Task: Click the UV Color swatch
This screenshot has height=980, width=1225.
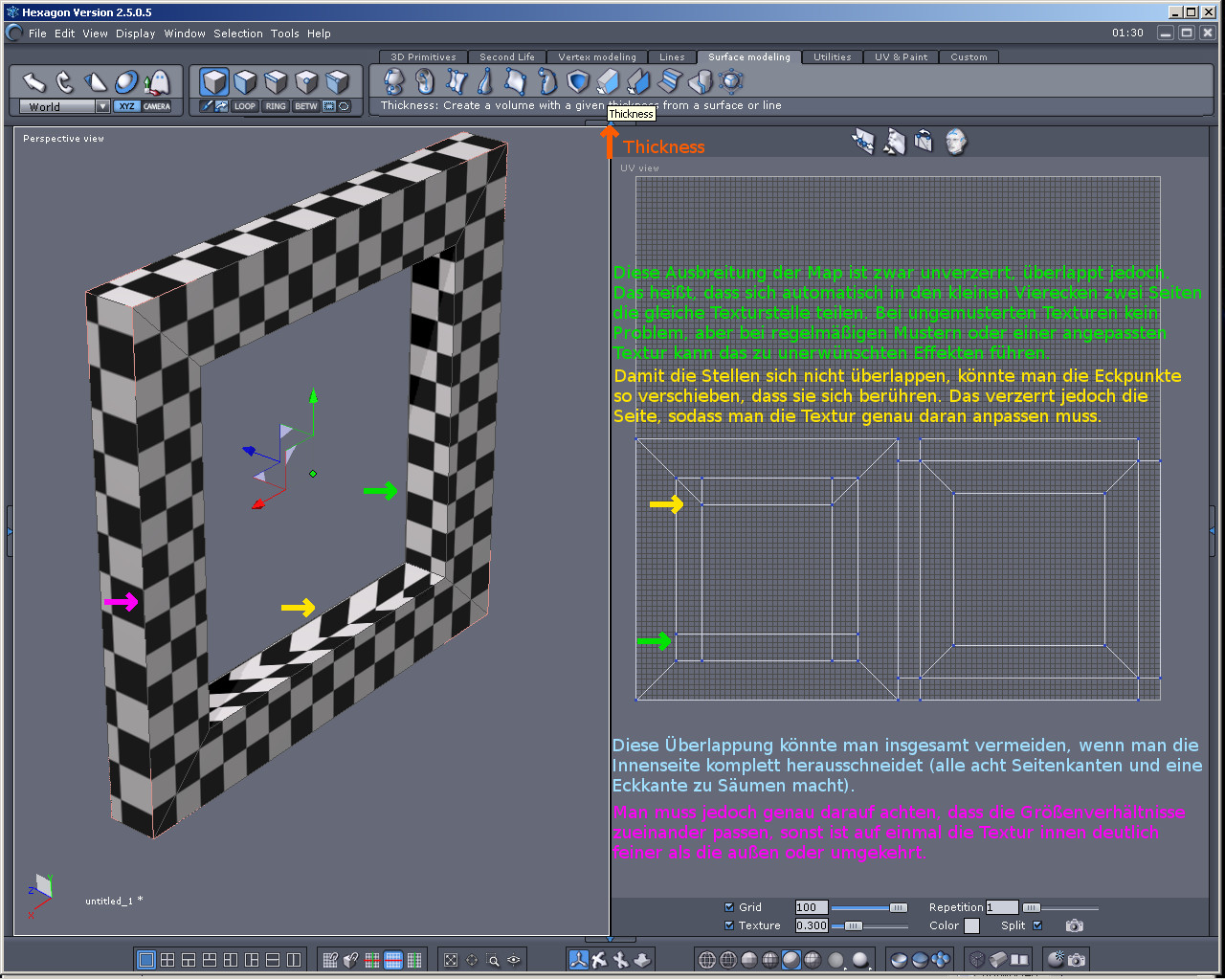Action: [971, 925]
